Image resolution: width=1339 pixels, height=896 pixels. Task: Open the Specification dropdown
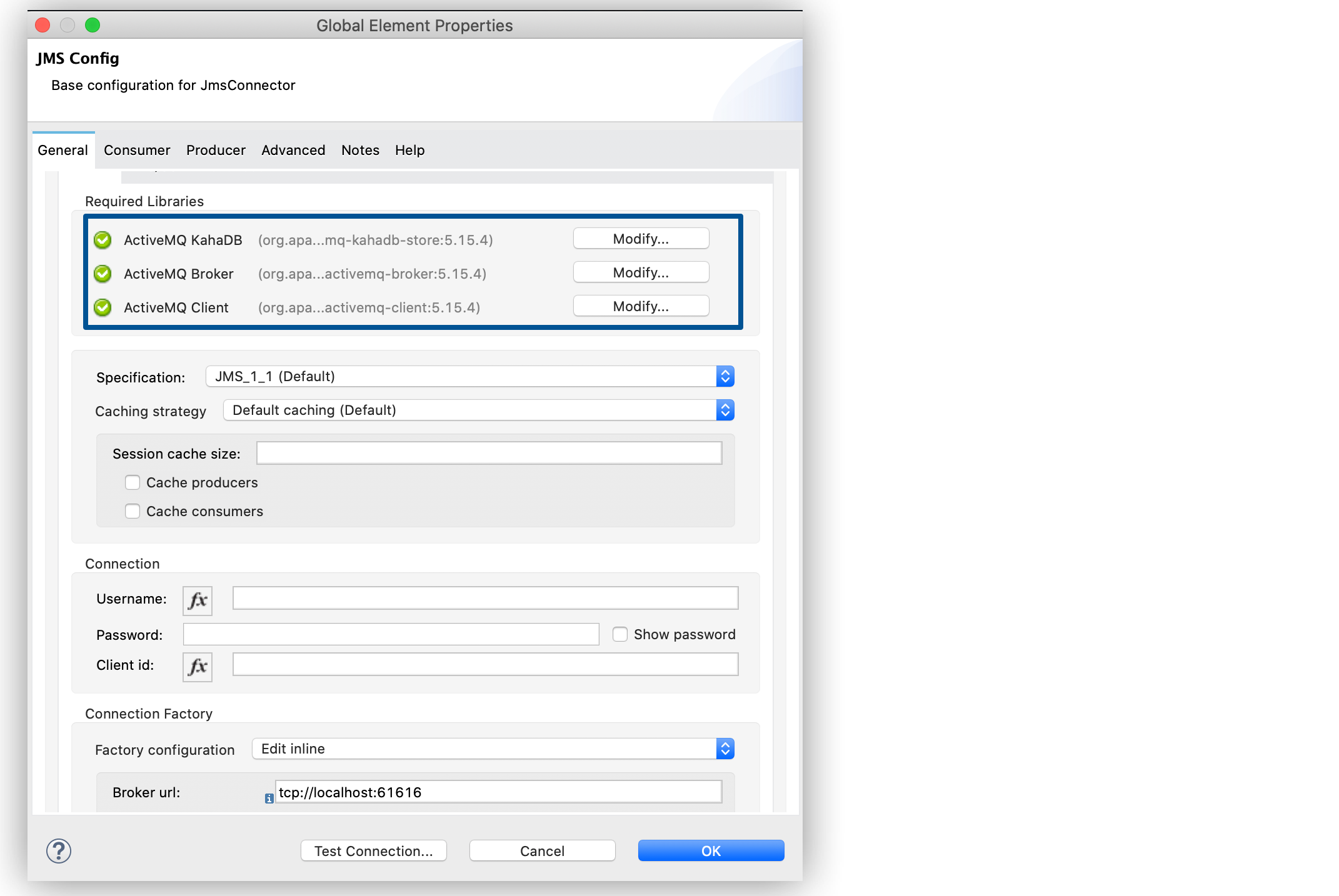725,376
